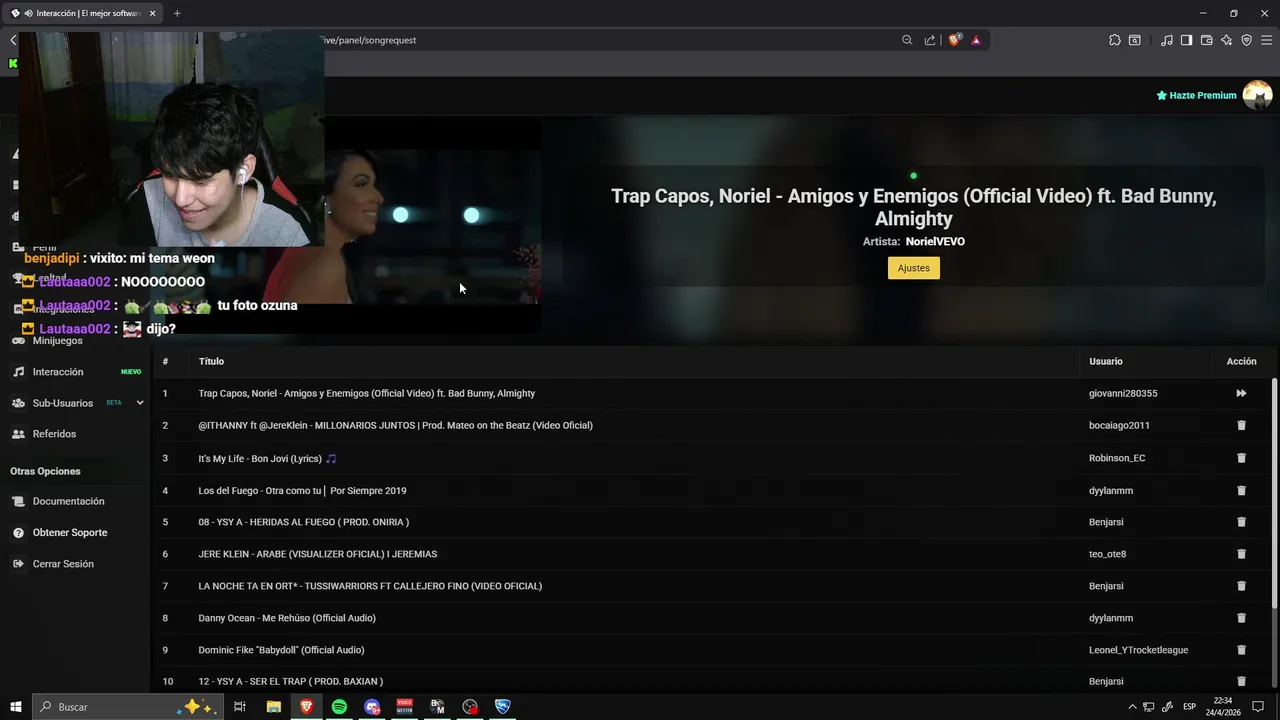Toggle the browser sidebar panel icon
The width and height of the screenshot is (1280, 720).
(x=1186, y=40)
